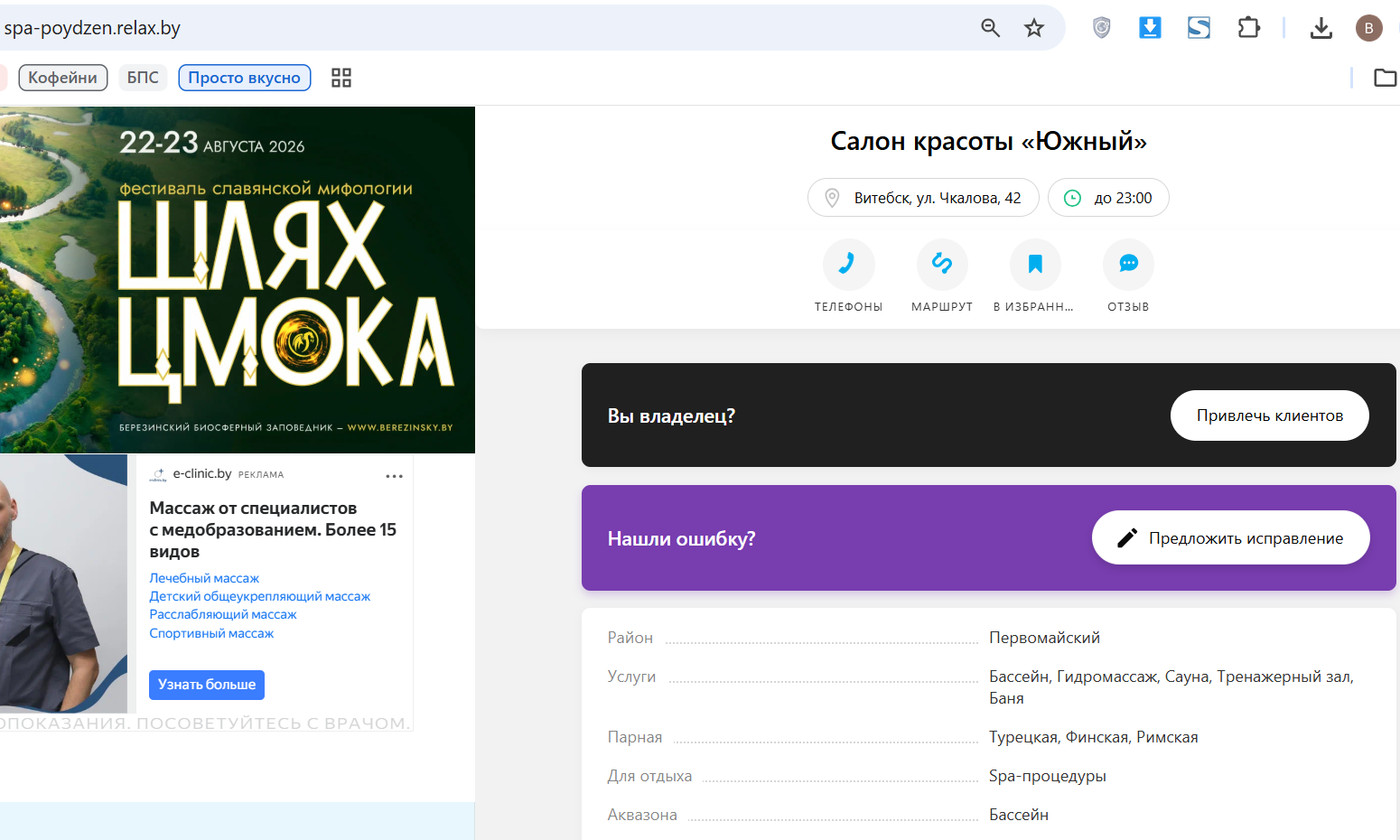The image size is (1400, 840).
Task: Open the Кофейни bookmark
Action: click(x=63, y=78)
